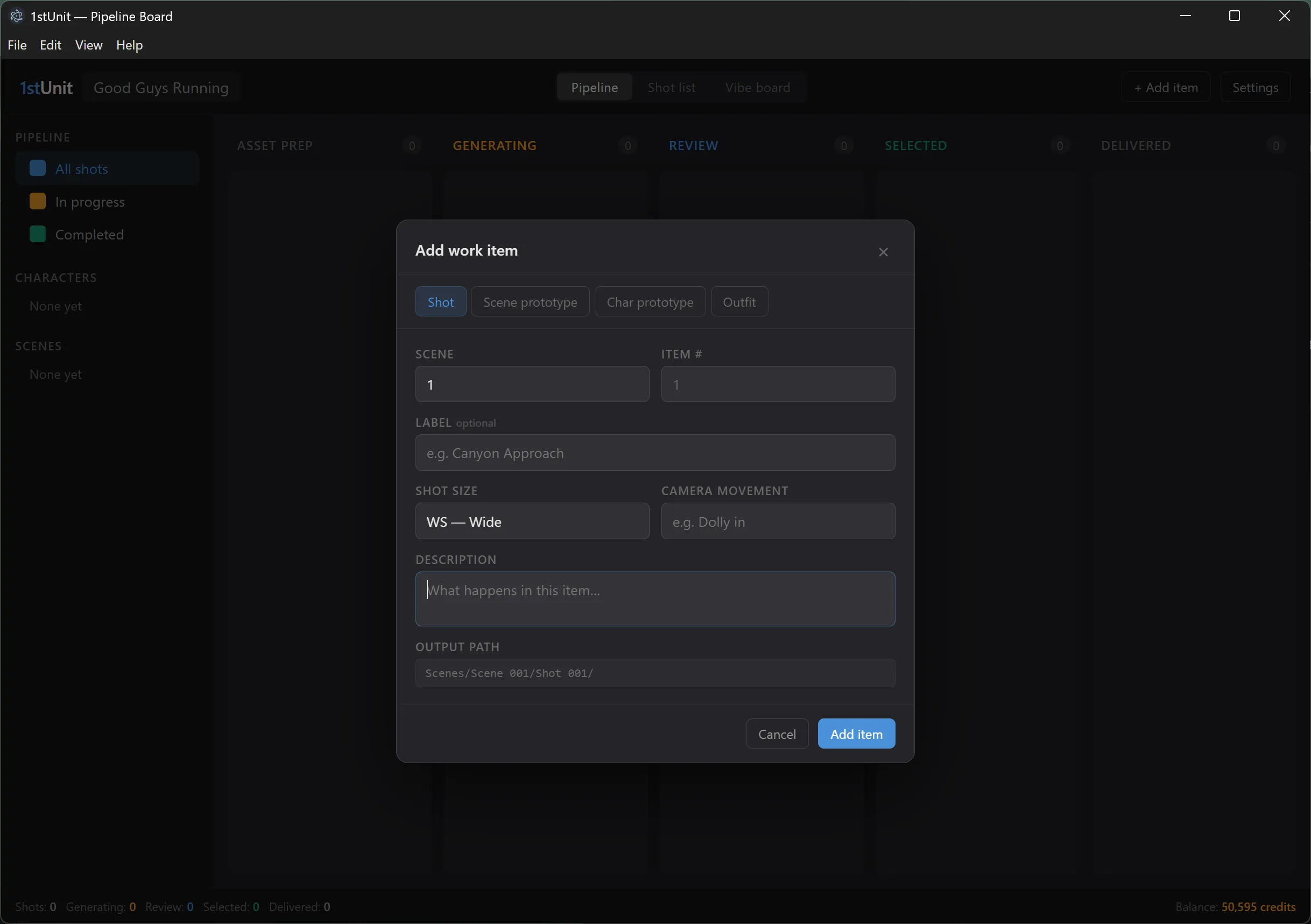Click the ASSET PREP count badge
The image size is (1311, 924).
[x=412, y=146]
